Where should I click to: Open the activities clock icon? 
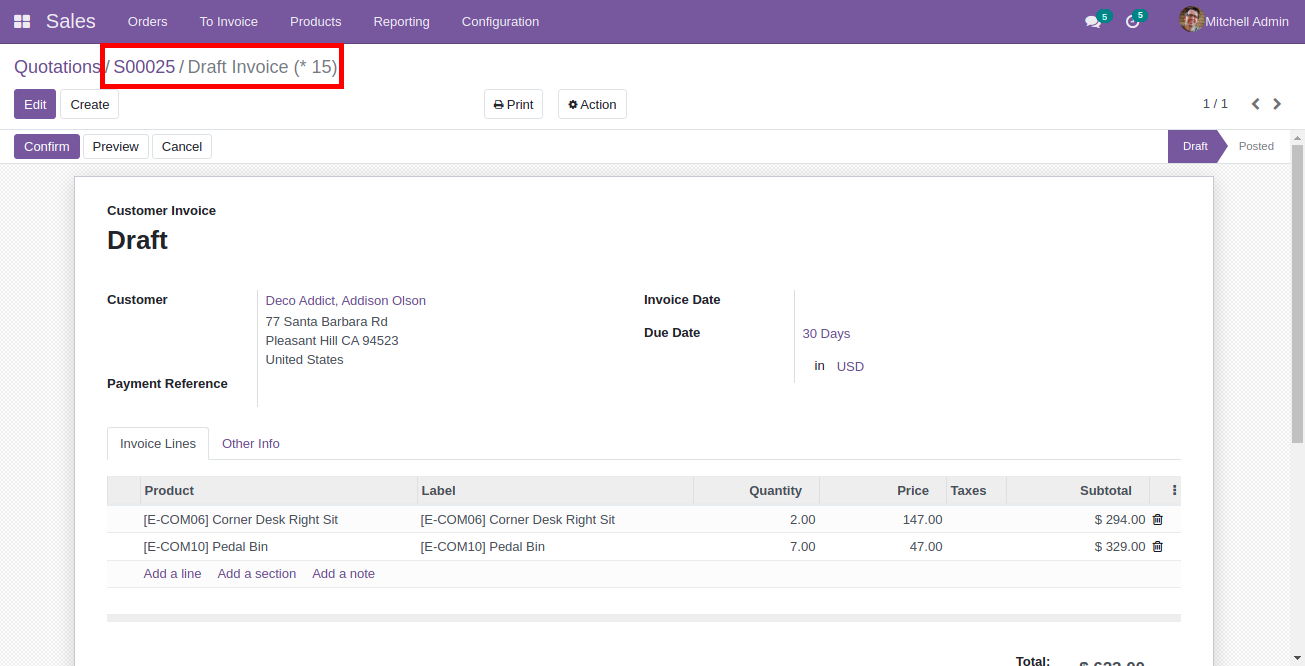click(1132, 21)
